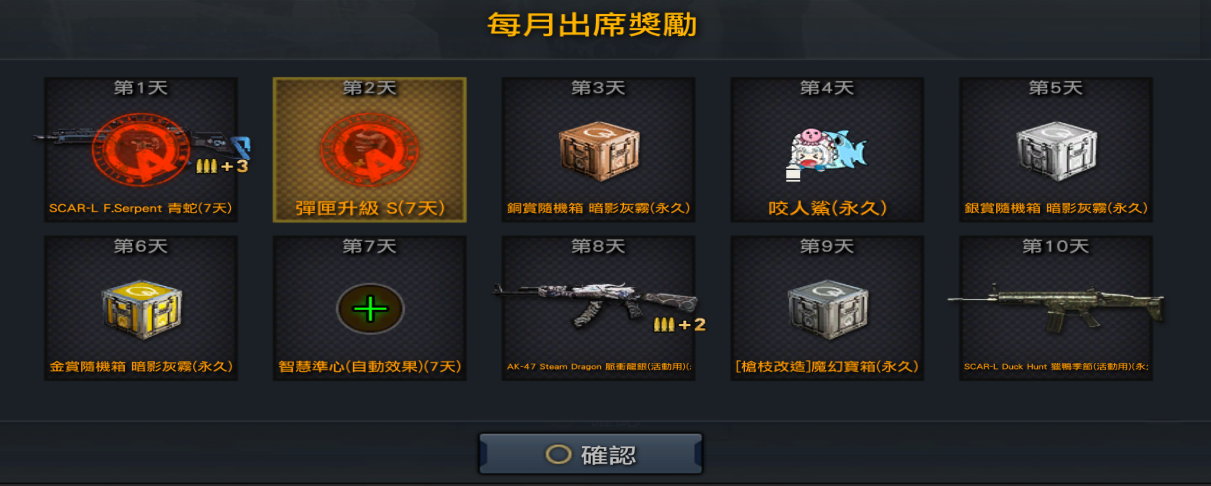
Task: Confirm with the 確認 button
Action: pyautogui.click(x=590, y=454)
